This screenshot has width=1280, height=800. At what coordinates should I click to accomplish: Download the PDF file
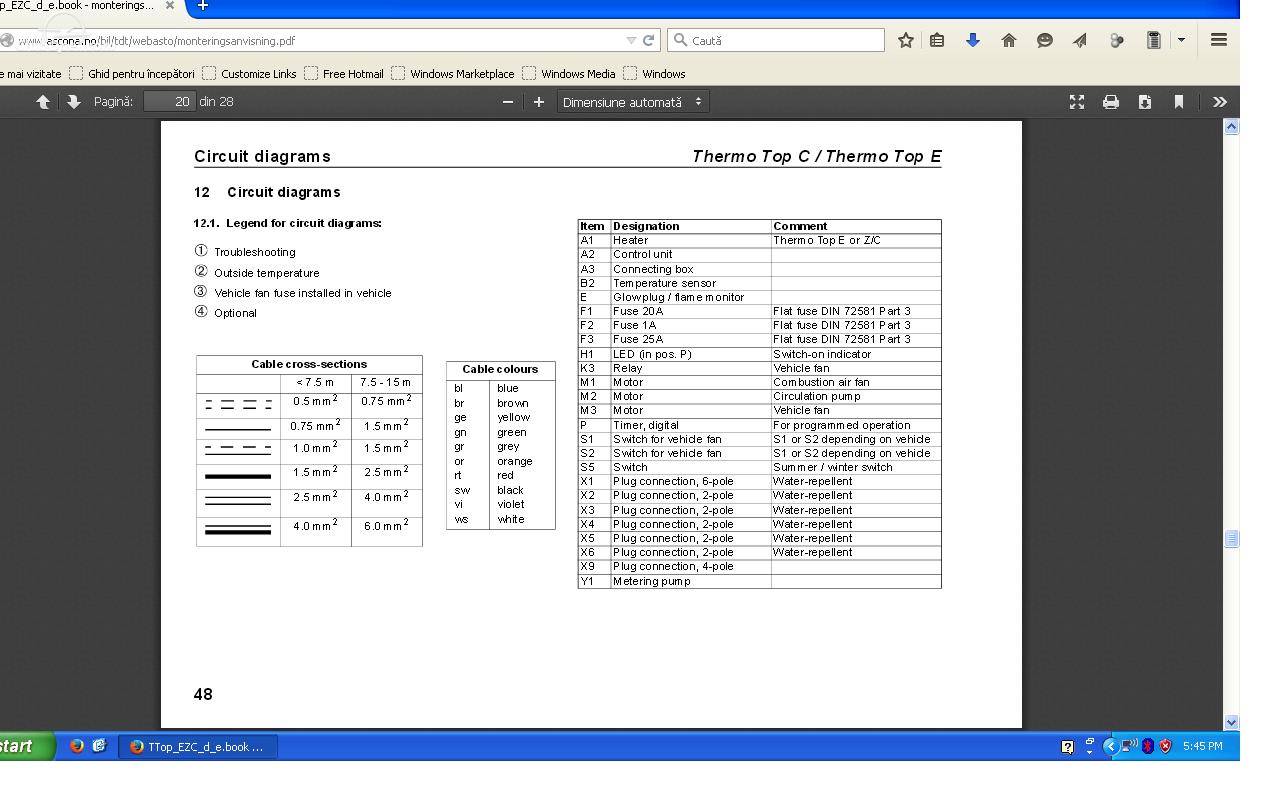pos(1145,102)
